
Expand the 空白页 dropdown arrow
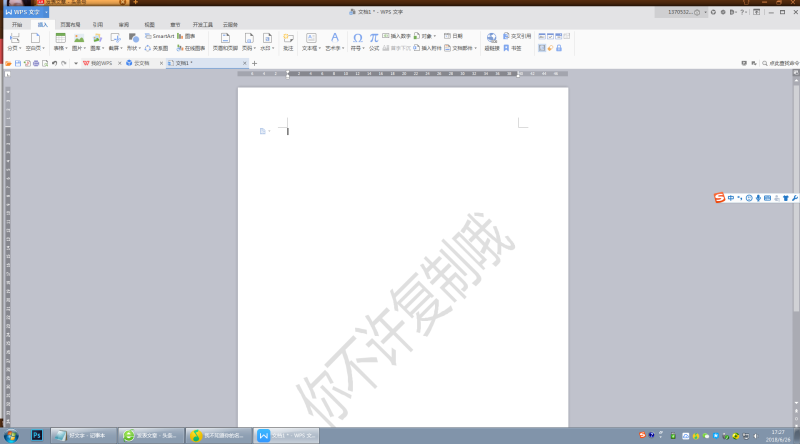(43, 48)
